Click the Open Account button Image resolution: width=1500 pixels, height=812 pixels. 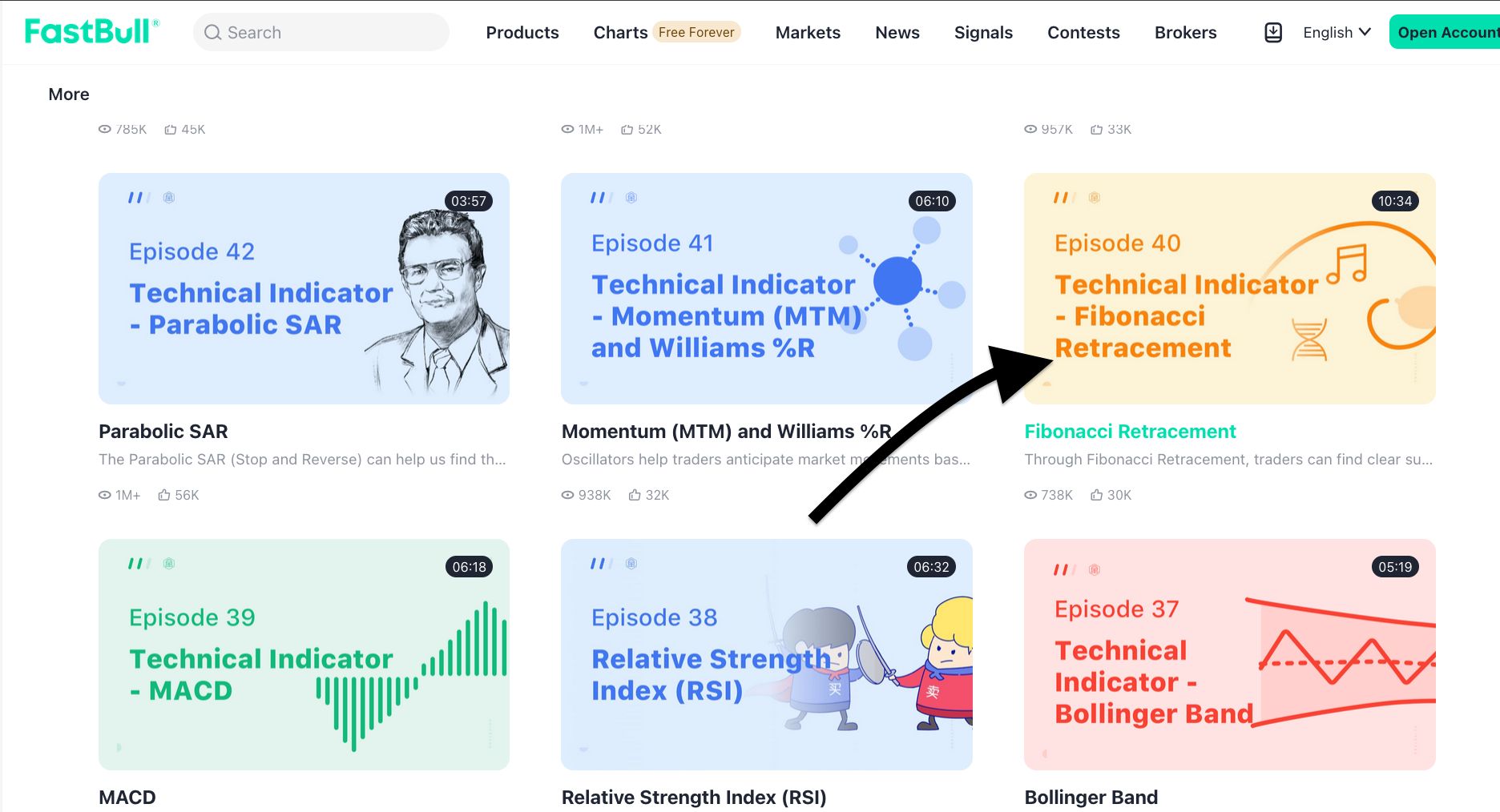coord(1446,33)
